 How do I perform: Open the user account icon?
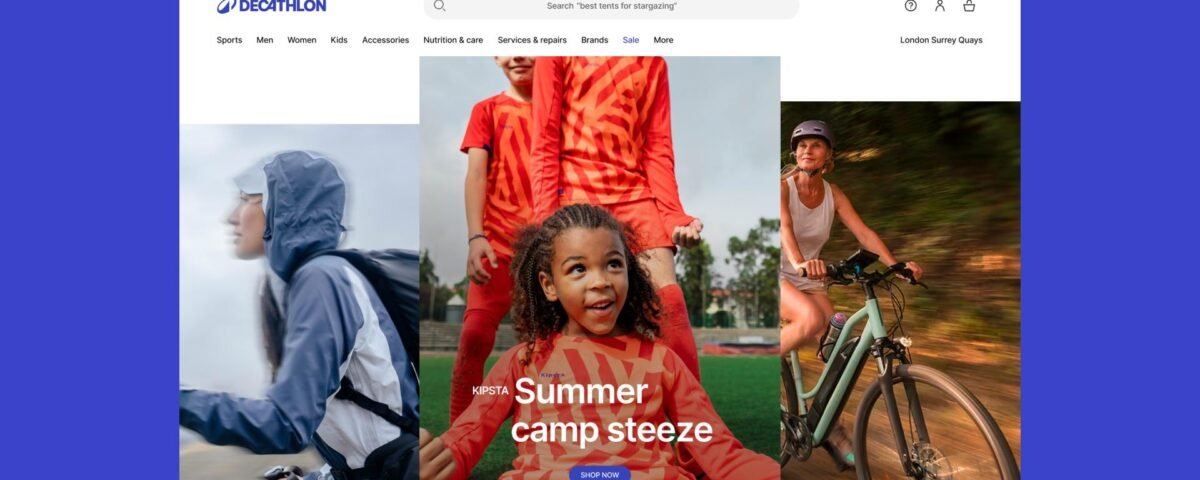(940, 5)
